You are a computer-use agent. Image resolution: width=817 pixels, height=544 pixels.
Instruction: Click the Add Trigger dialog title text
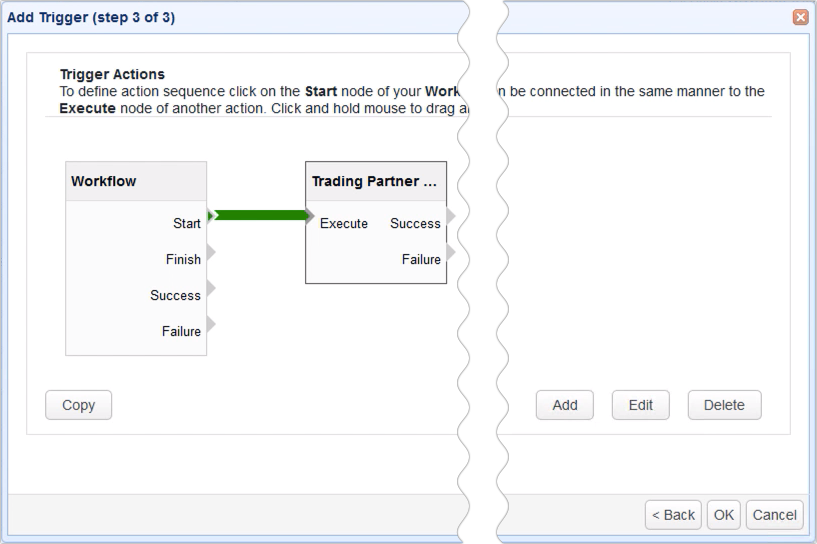[91, 17]
